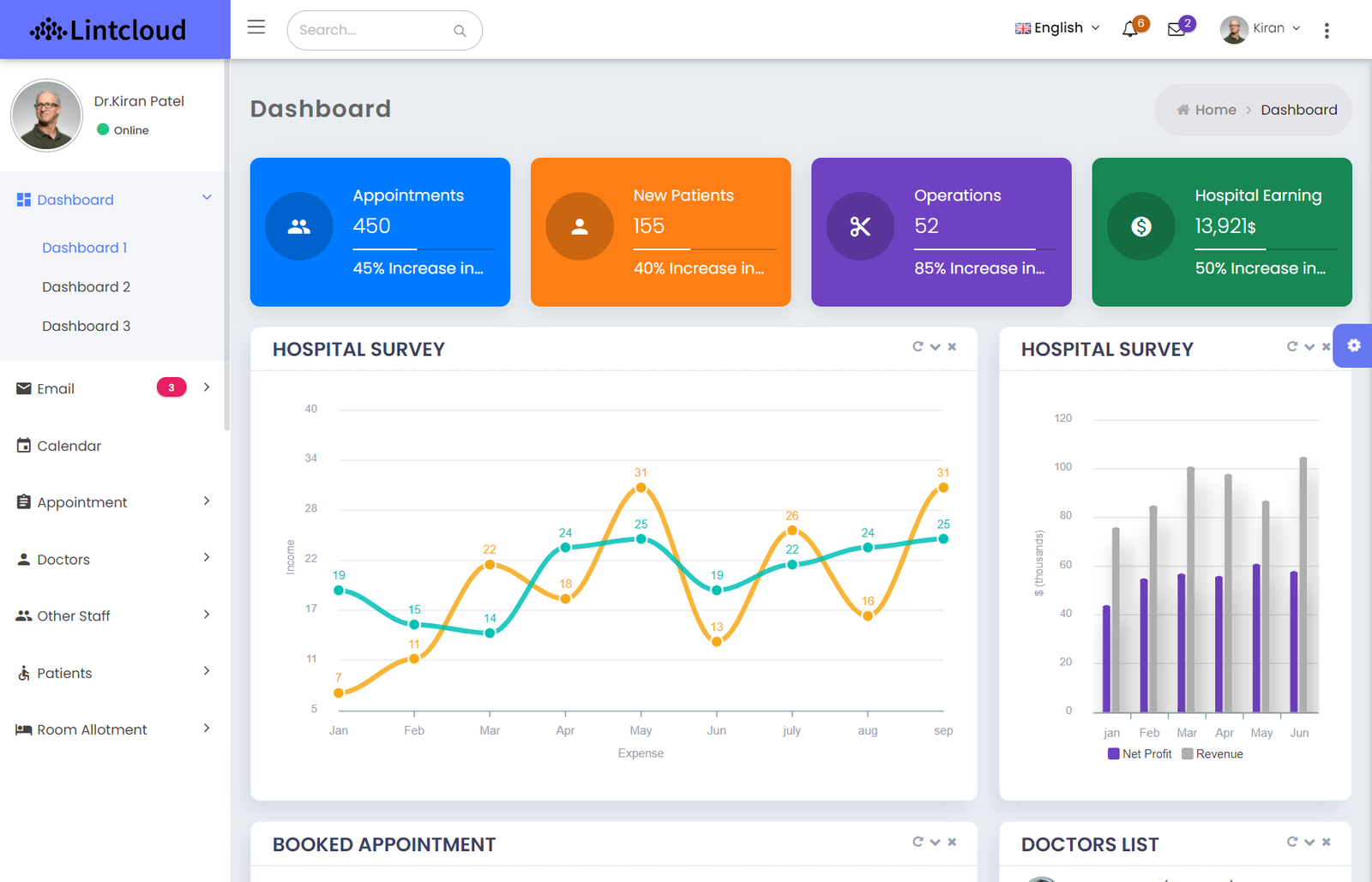Click the Appointments stat card
The height and width of the screenshot is (882, 1372).
pos(380,231)
